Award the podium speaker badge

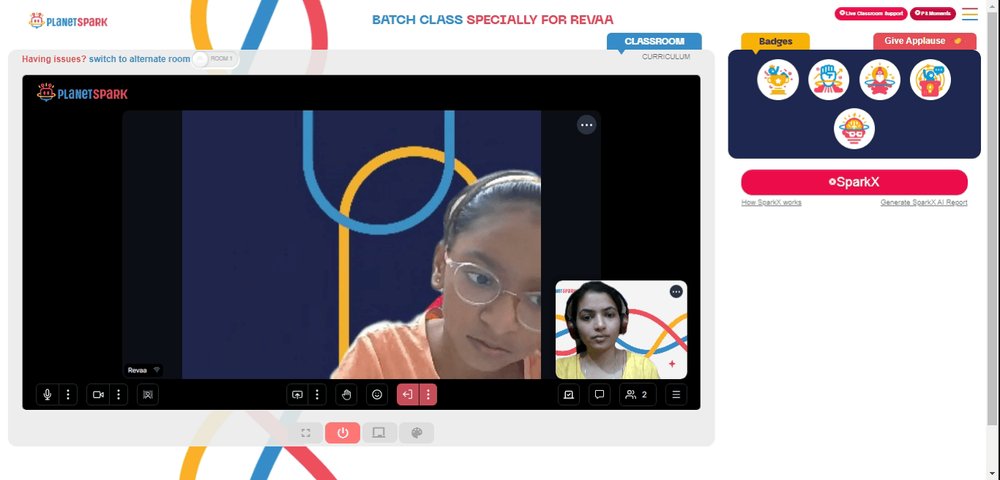pyautogui.click(x=930, y=80)
